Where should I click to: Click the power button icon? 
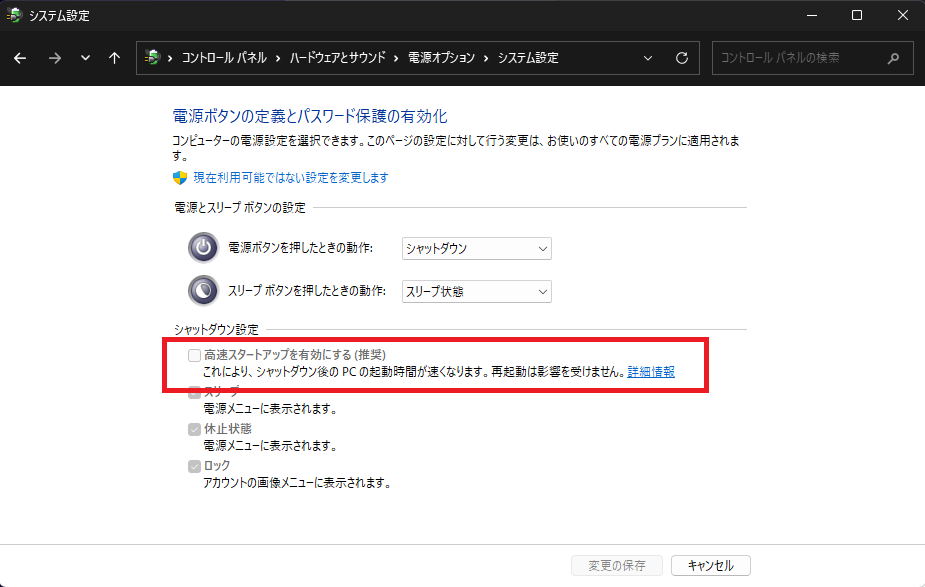(203, 248)
